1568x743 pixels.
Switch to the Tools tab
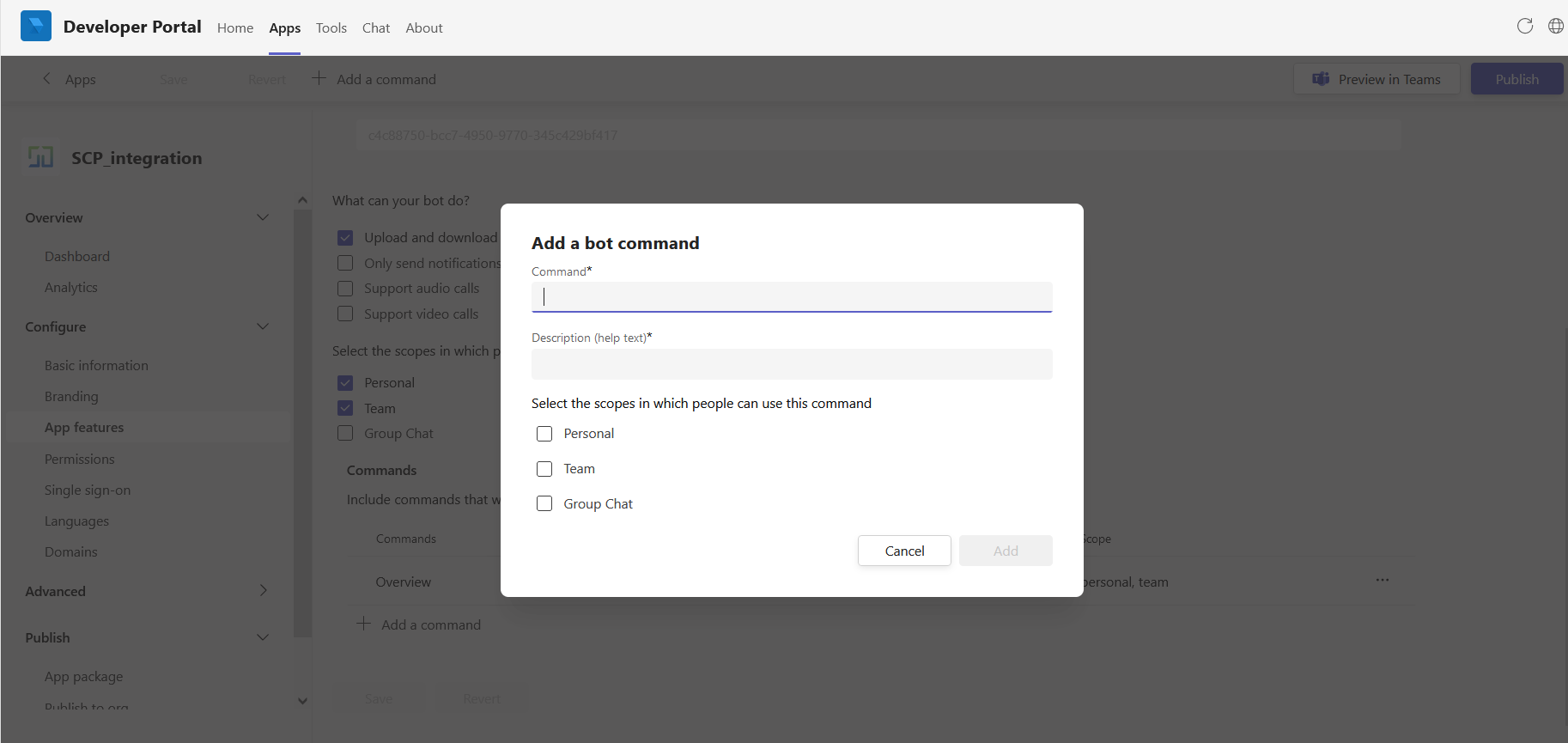coord(331,27)
